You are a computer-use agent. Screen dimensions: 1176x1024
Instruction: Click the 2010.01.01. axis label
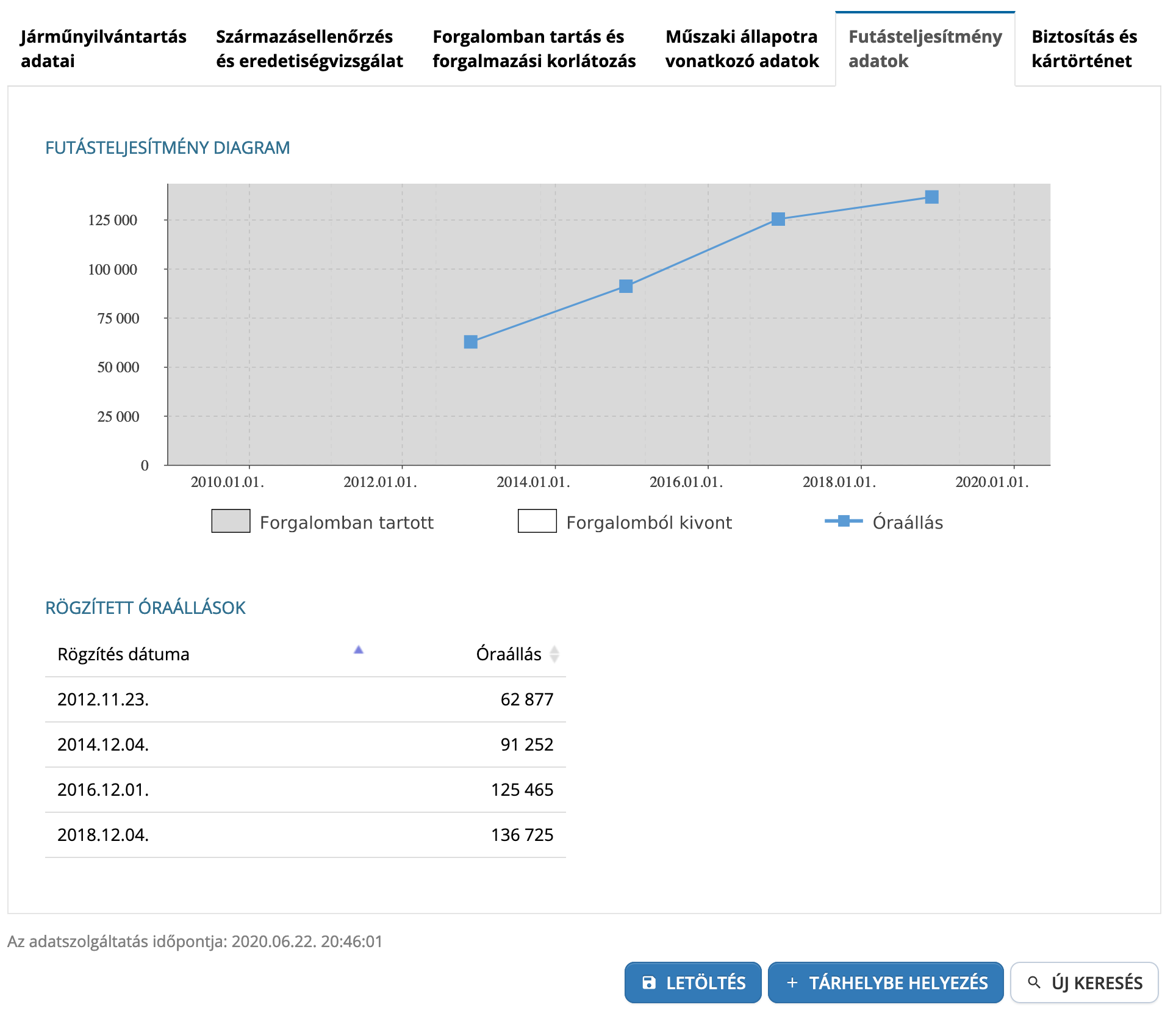pyautogui.click(x=227, y=482)
